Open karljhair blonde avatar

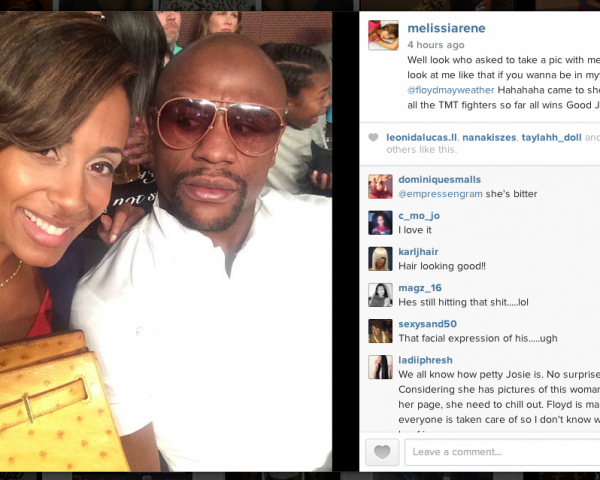[x=380, y=259]
